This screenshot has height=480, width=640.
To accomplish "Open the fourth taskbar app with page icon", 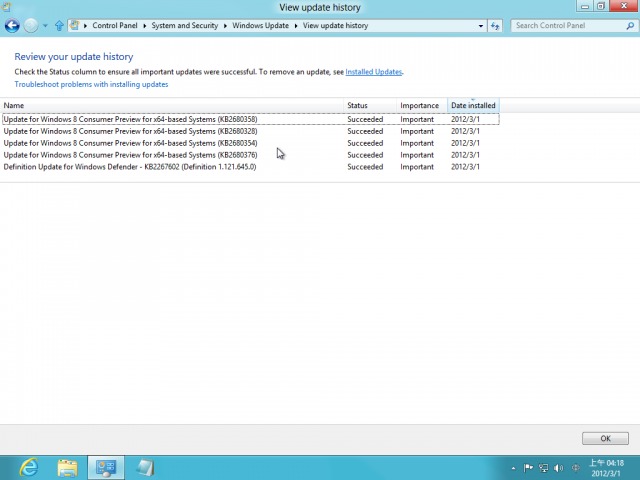I will pyautogui.click(x=145, y=468).
